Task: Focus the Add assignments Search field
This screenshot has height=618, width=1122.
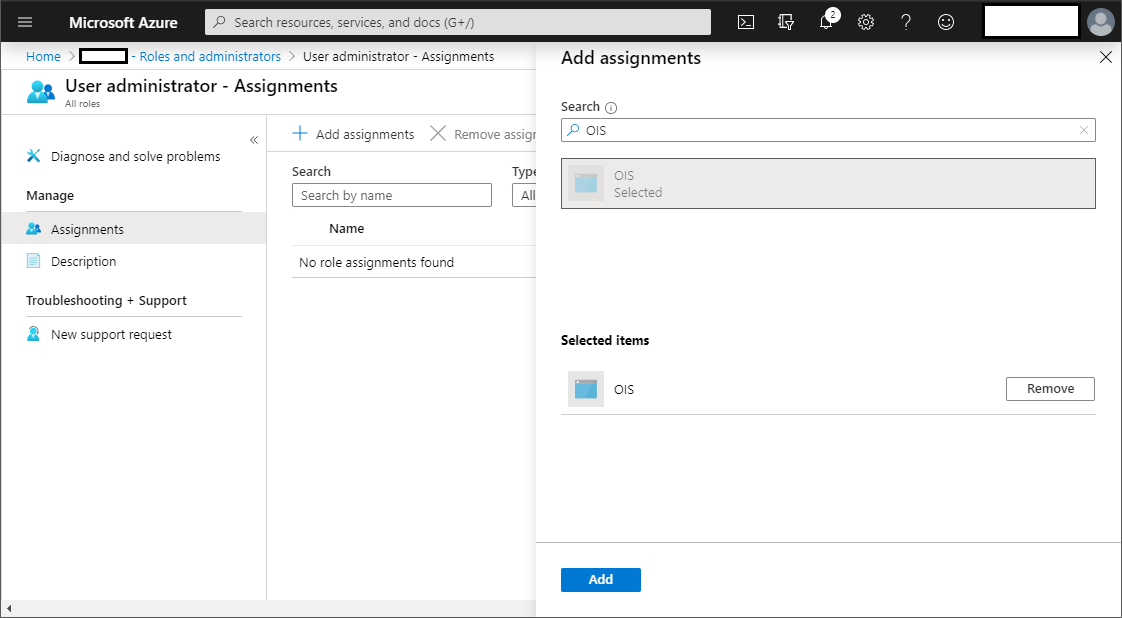Action: [x=828, y=130]
